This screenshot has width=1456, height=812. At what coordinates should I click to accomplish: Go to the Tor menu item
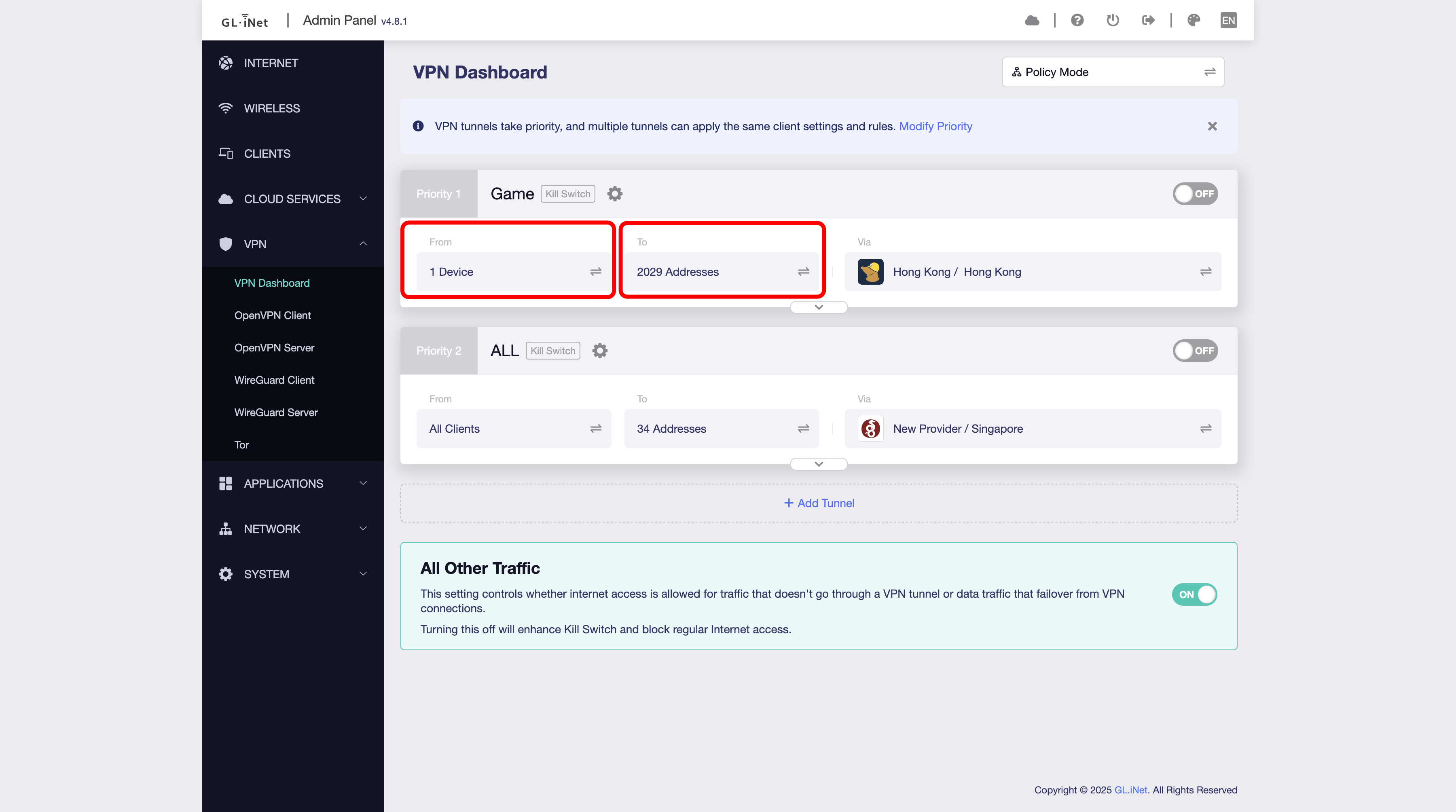coord(241,445)
